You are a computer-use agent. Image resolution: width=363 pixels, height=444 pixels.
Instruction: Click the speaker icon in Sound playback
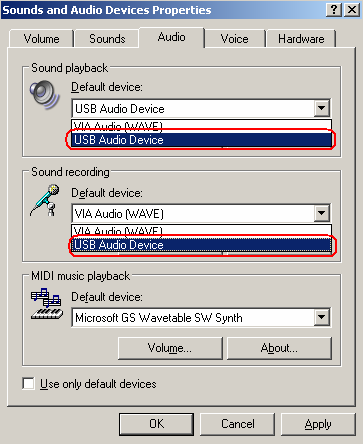coord(45,95)
